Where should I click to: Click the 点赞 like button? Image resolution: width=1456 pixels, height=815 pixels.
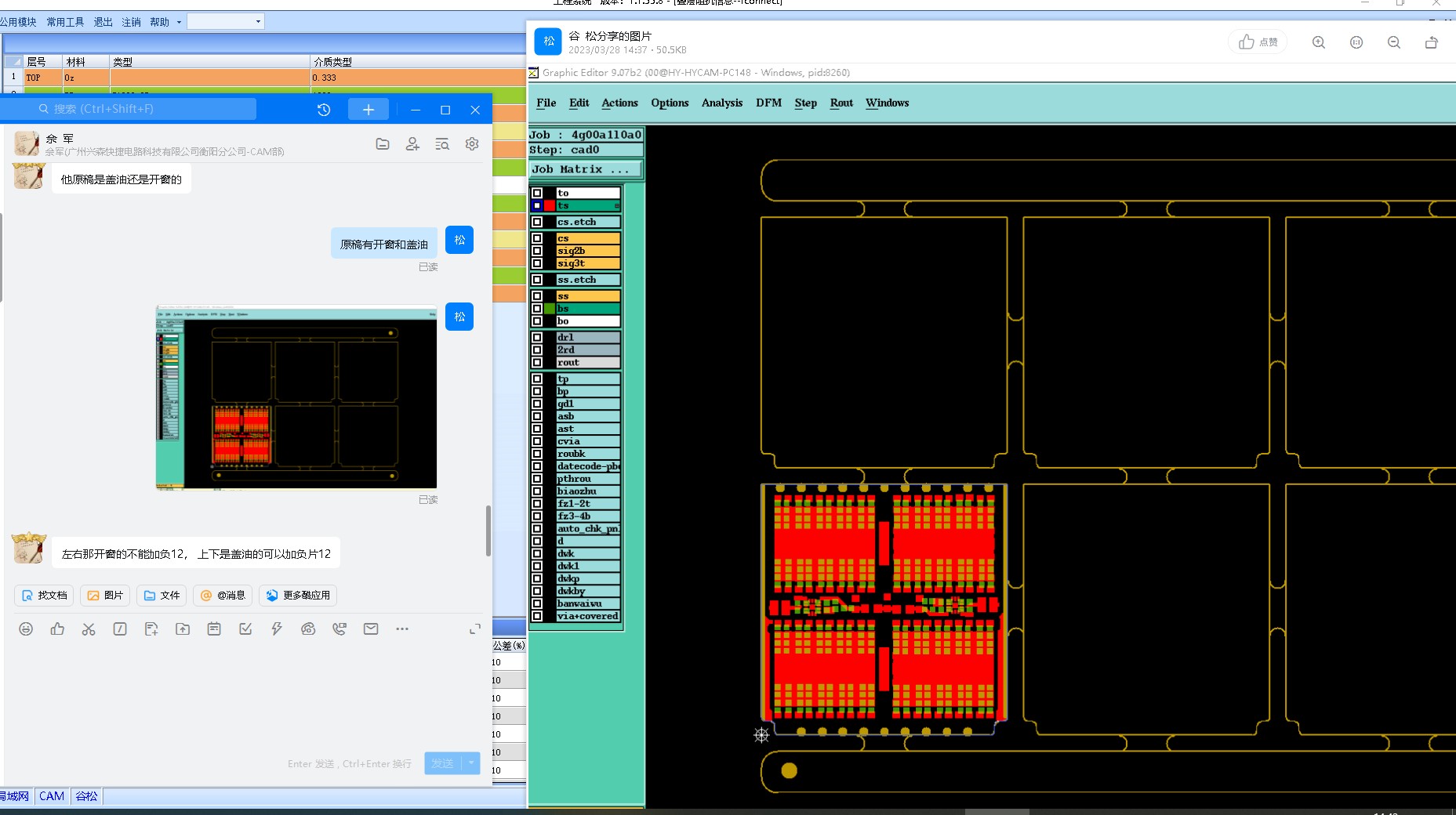pos(1258,42)
